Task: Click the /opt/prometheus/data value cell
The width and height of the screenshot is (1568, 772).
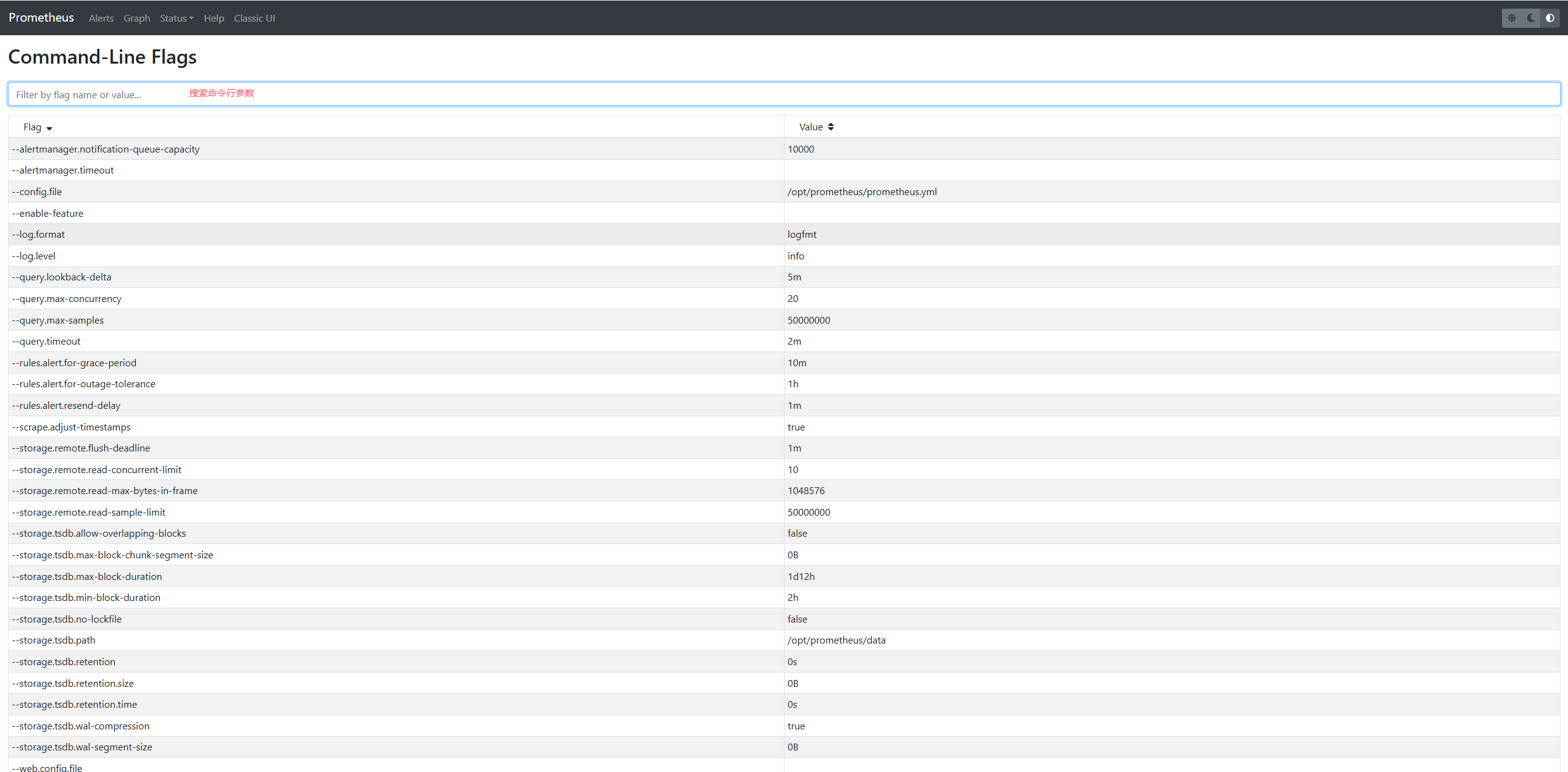Action: click(x=836, y=640)
